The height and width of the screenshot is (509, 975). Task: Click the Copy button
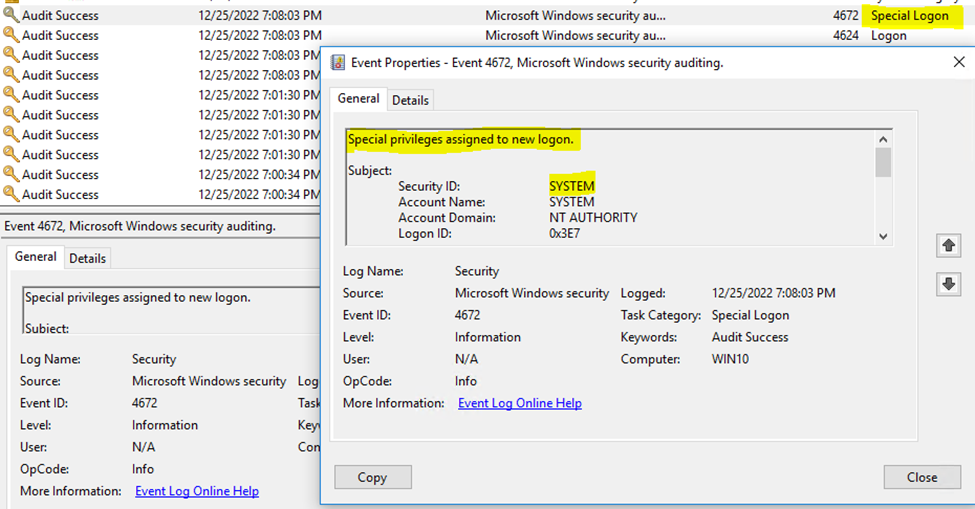coord(372,477)
